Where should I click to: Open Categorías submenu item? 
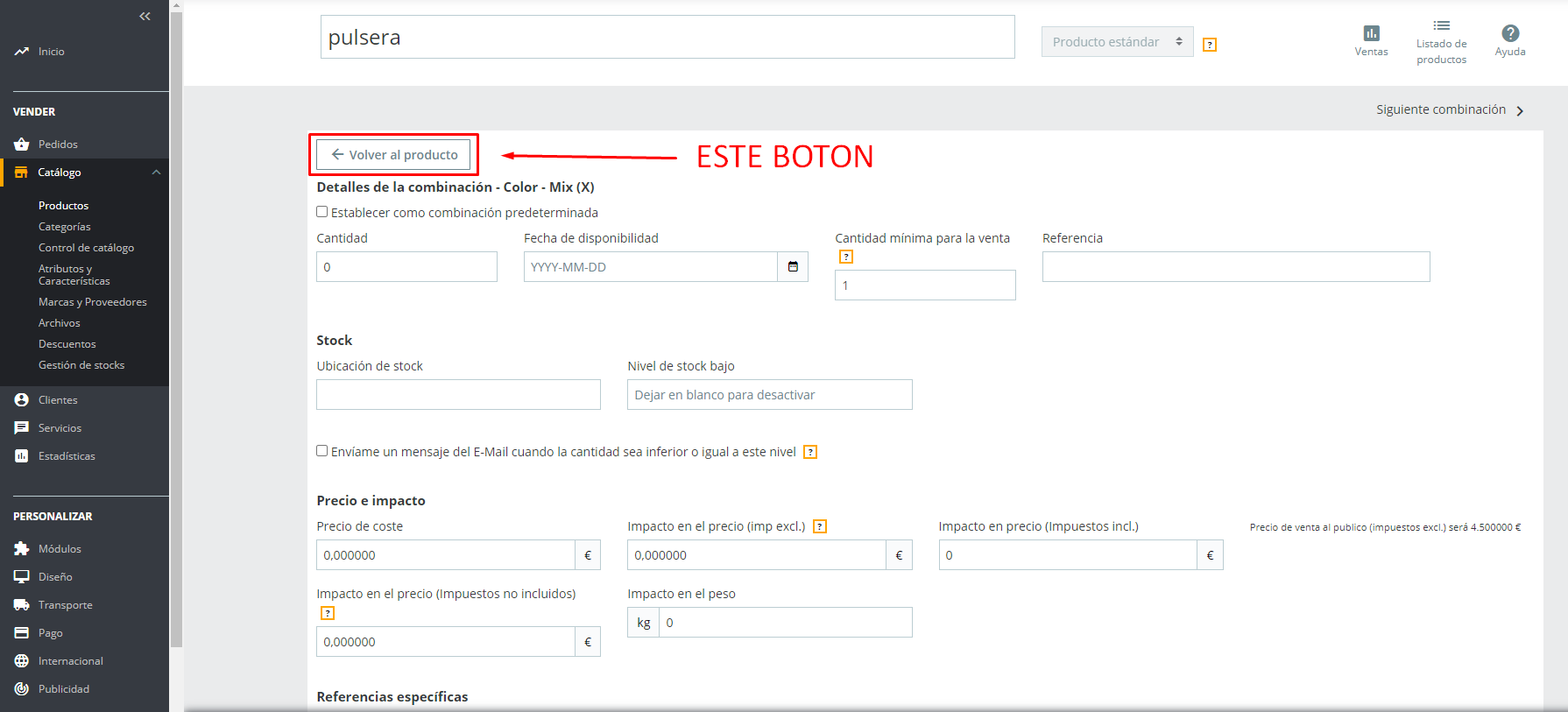point(65,227)
